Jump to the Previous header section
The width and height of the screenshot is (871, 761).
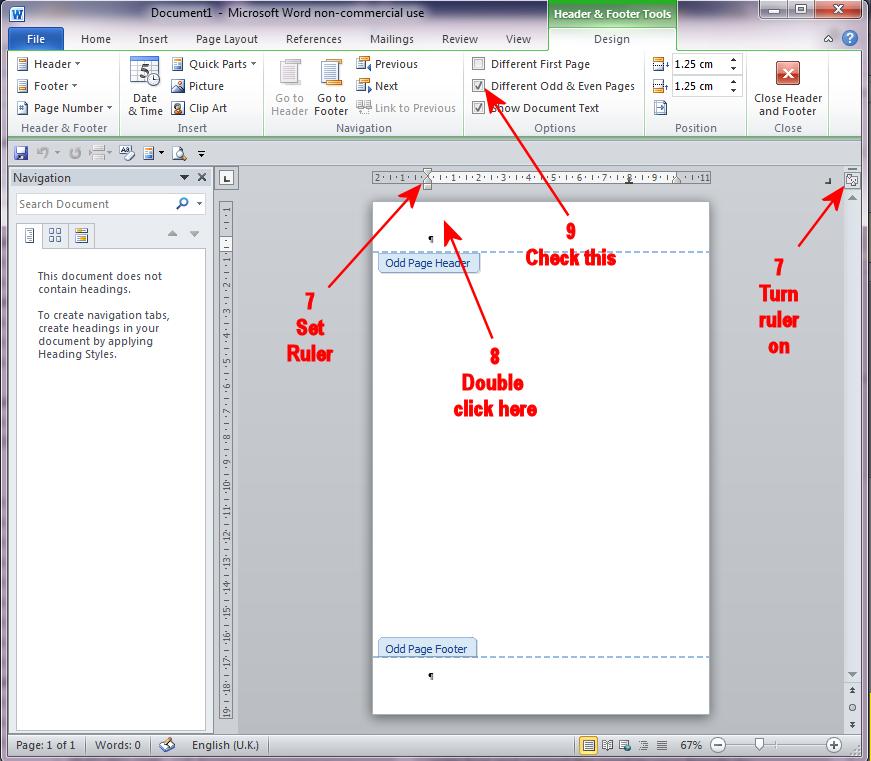[x=388, y=63]
